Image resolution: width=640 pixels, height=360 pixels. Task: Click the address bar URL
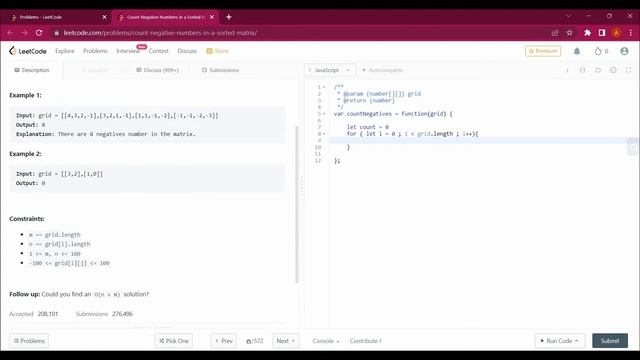(160, 33)
